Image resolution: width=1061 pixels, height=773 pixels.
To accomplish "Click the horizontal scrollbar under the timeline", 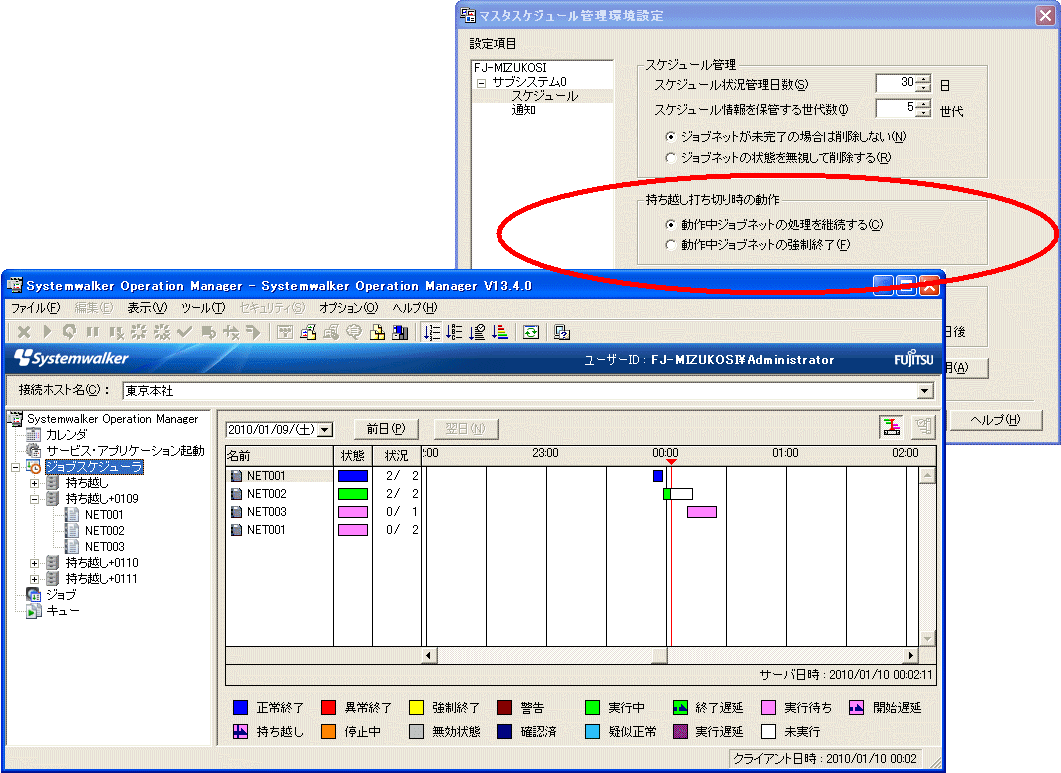I will (670, 655).
